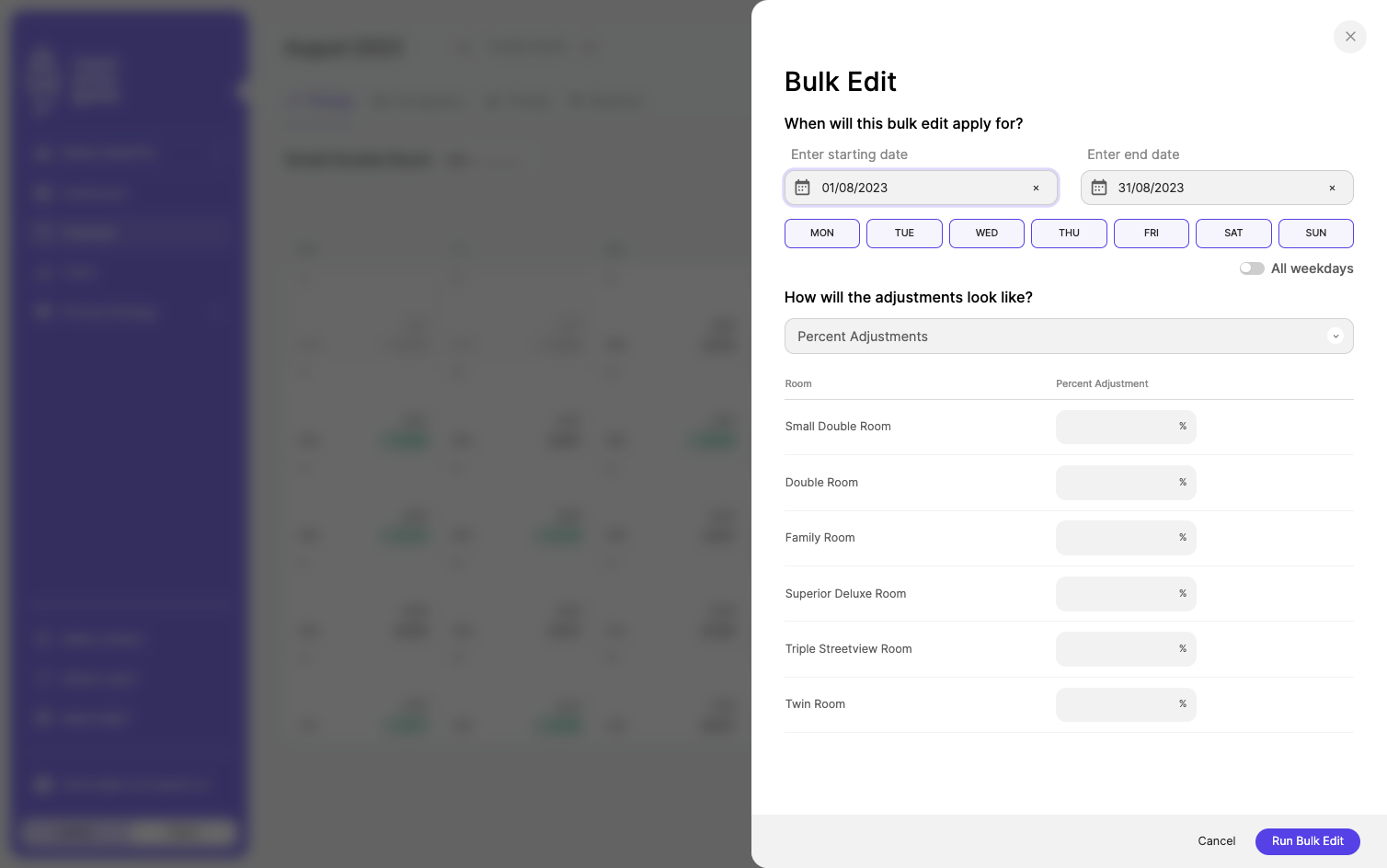Clear the starting date field
This screenshot has height=868, width=1387.
click(1036, 188)
